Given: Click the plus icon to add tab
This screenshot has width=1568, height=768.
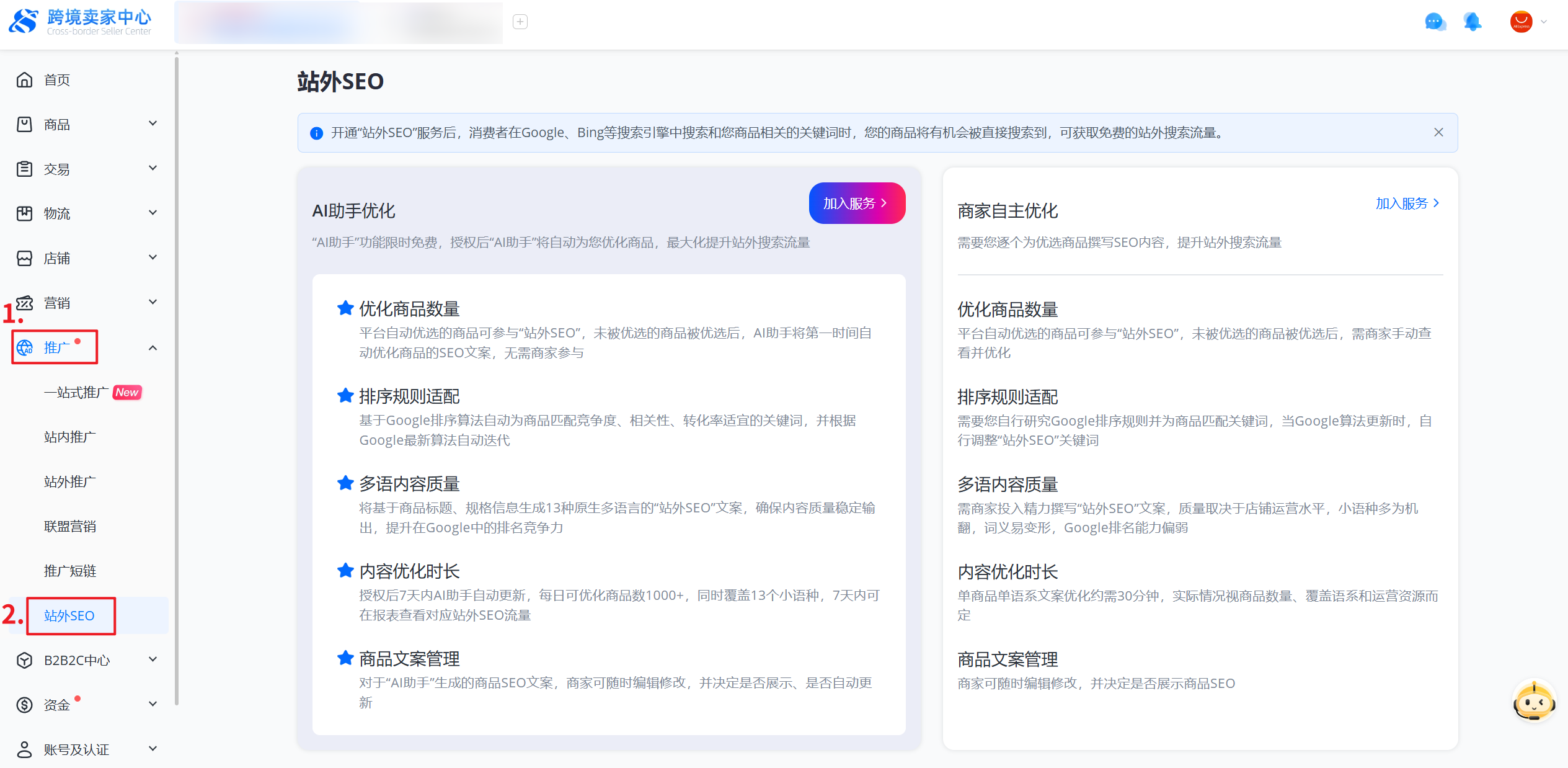Looking at the screenshot, I should tap(520, 22).
